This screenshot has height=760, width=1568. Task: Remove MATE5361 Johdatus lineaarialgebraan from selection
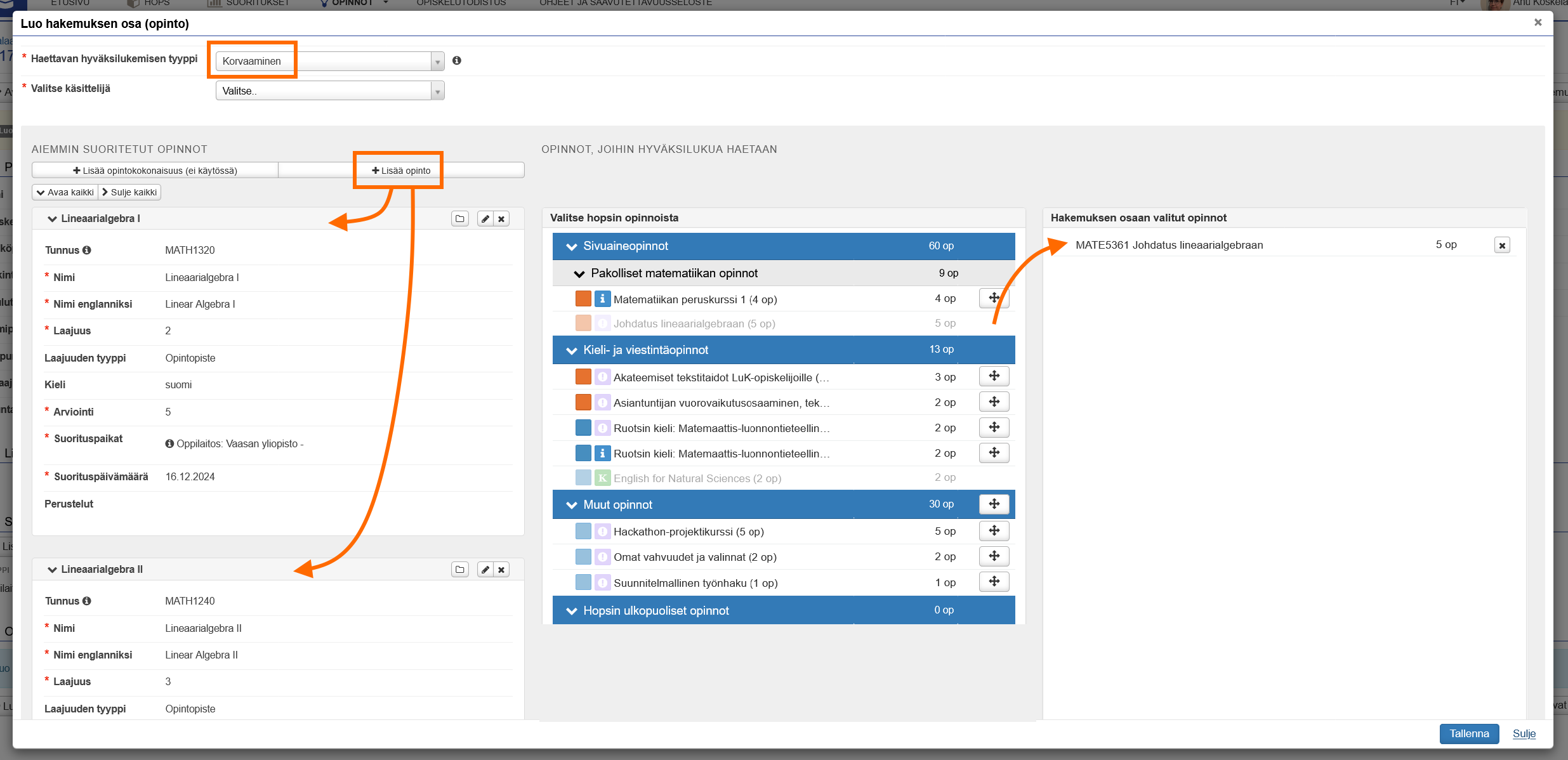click(x=1502, y=246)
